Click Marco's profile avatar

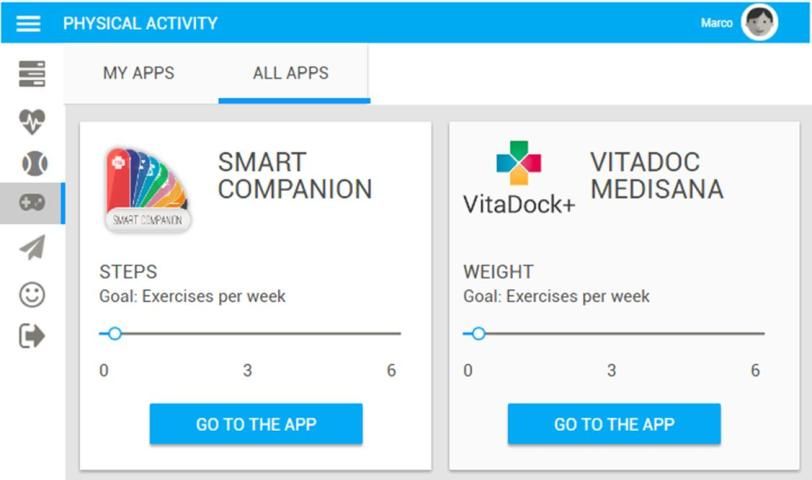click(759, 23)
